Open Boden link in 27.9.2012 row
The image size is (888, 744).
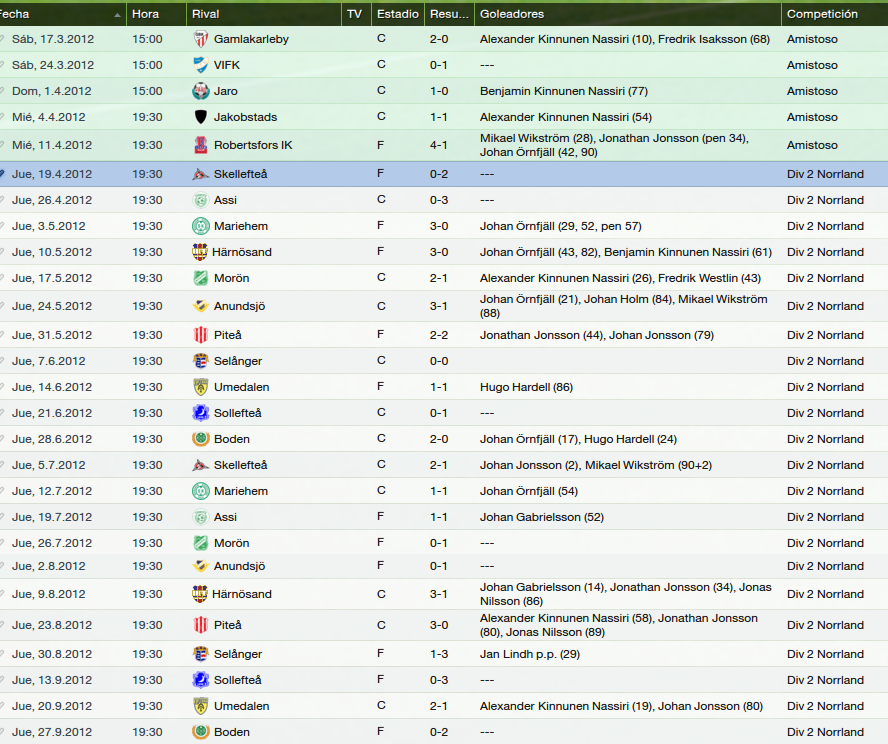232,732
